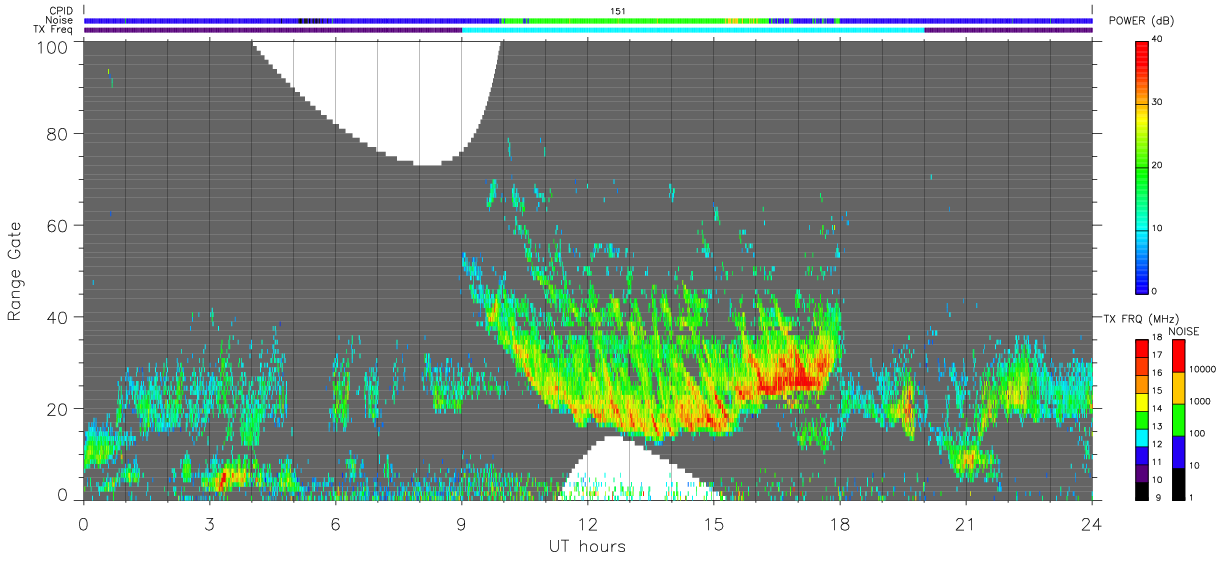Image resolution: width=1228 pixels, height=567 pixels.
Task: Click the 100 label on Range Gate axis
Action: pyautogui.click(x=52, y=47)
